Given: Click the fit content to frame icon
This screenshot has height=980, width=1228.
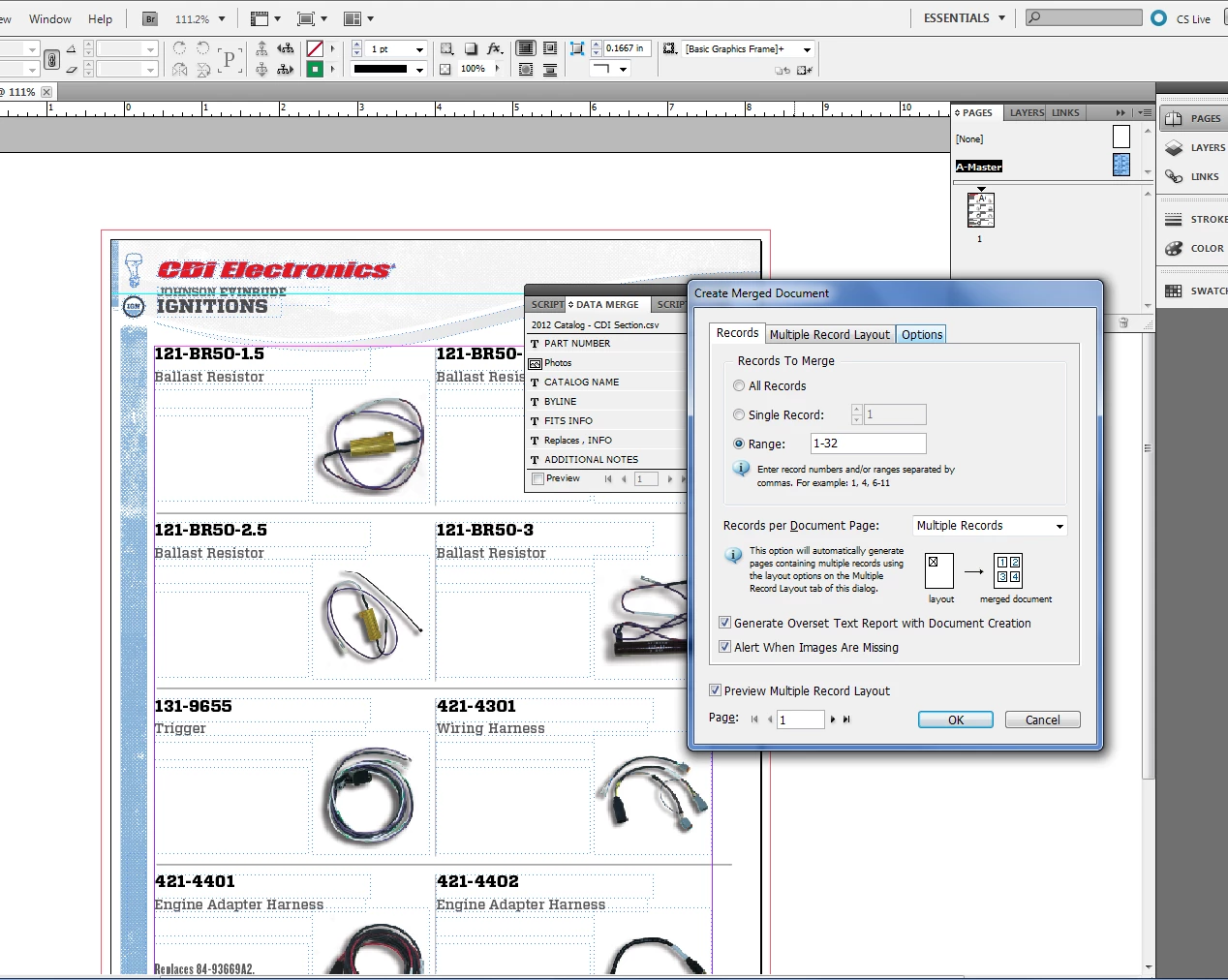Looking at the screenshot, I should tap(577, 48).
